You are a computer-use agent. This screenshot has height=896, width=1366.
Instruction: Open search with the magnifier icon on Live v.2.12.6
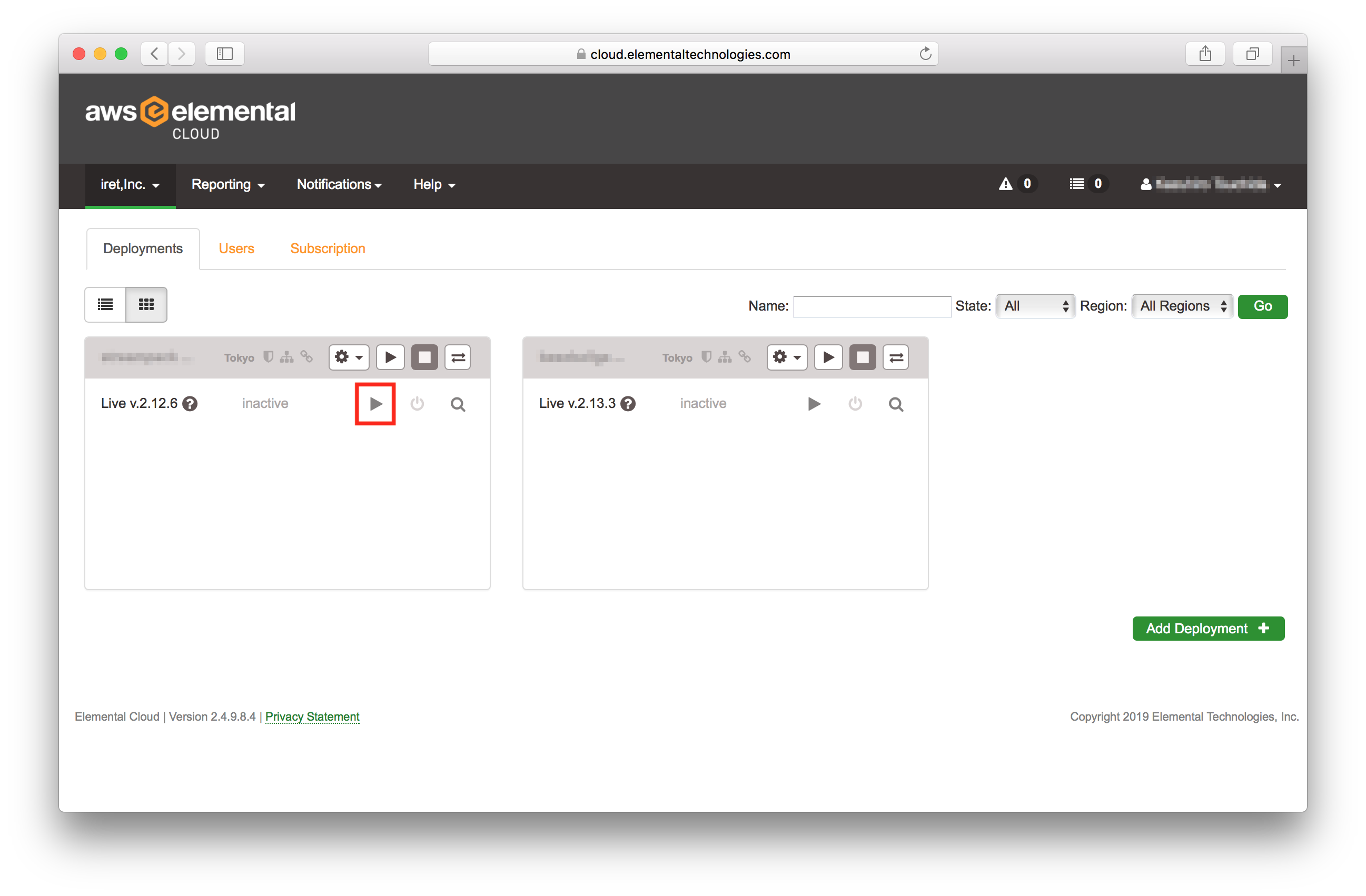458,404
